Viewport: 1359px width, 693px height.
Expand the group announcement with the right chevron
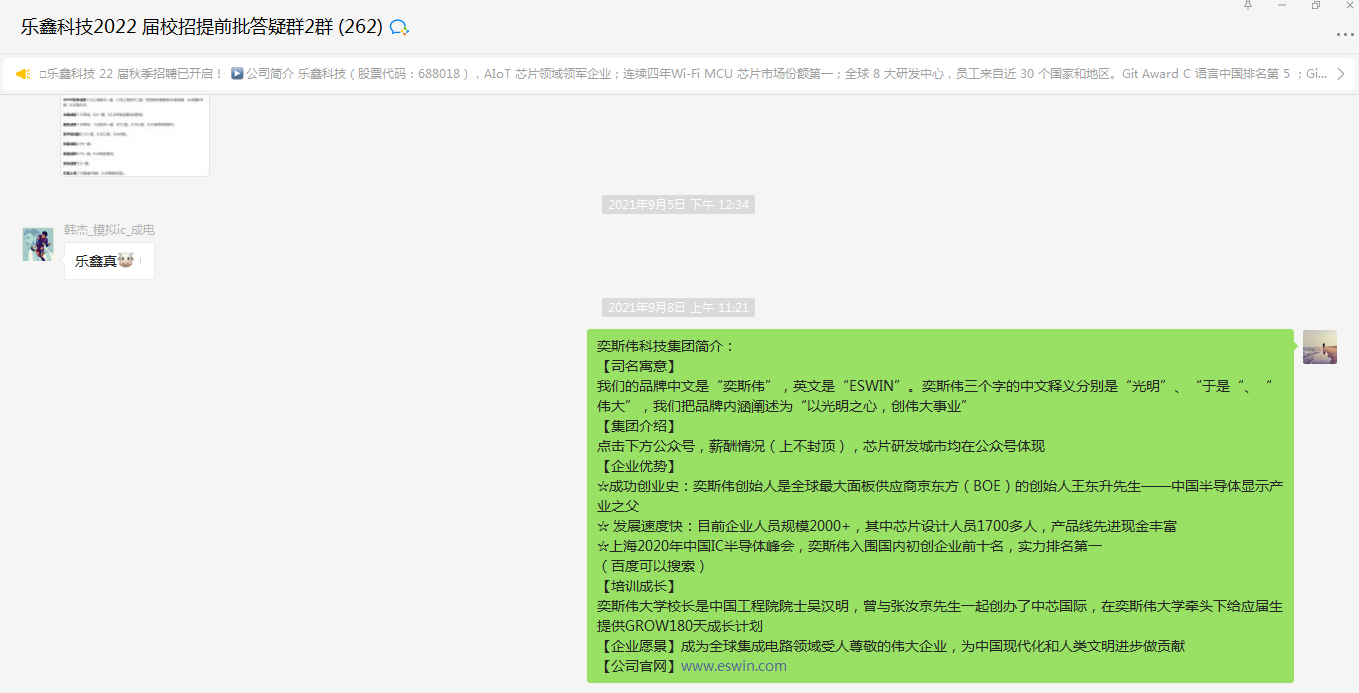1341,74
